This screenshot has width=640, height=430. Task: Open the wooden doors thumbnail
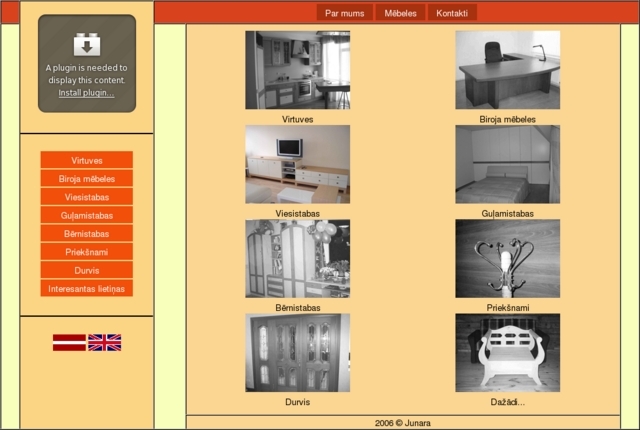(x=298, y=353)
